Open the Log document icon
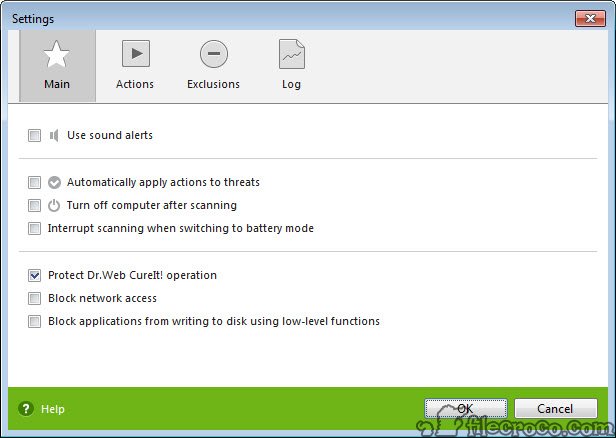This screenshot has height=438, width=616. point(292,54)
